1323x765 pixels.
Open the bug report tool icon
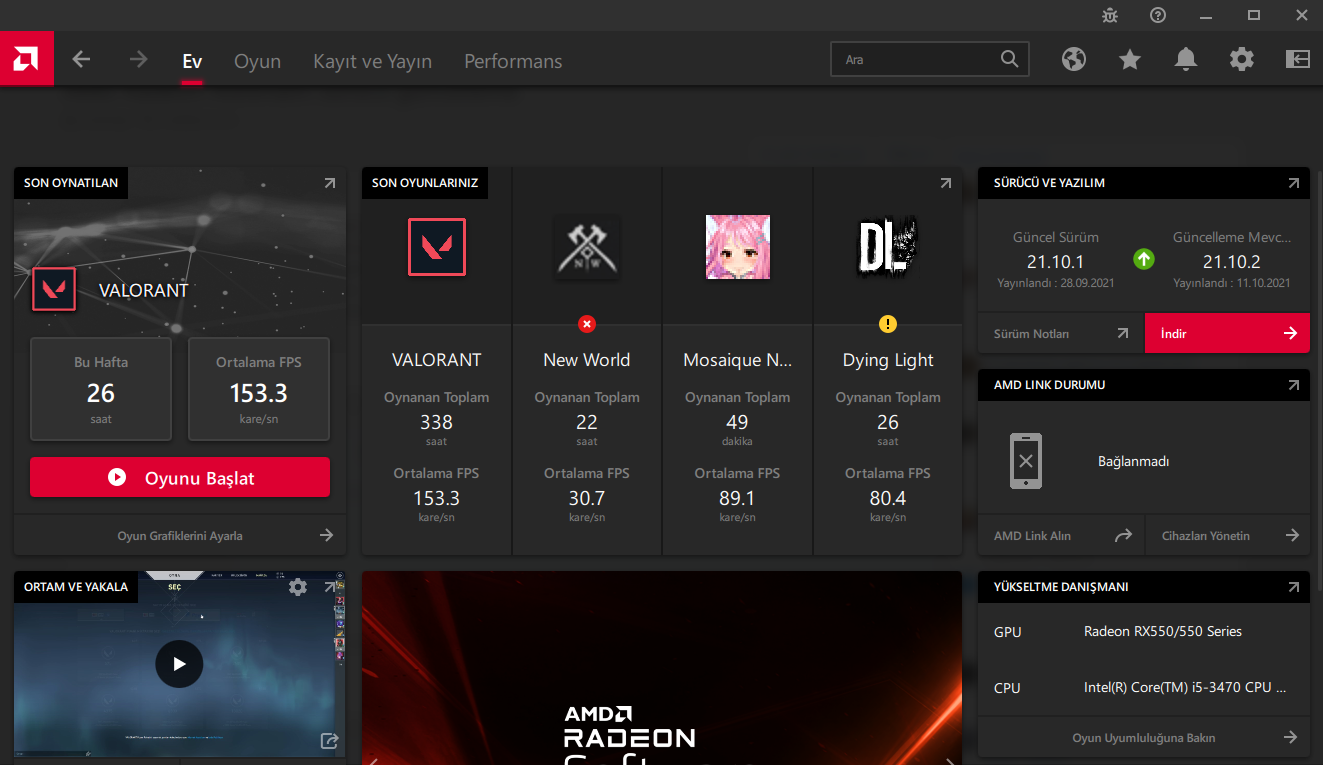point(1109,15)
